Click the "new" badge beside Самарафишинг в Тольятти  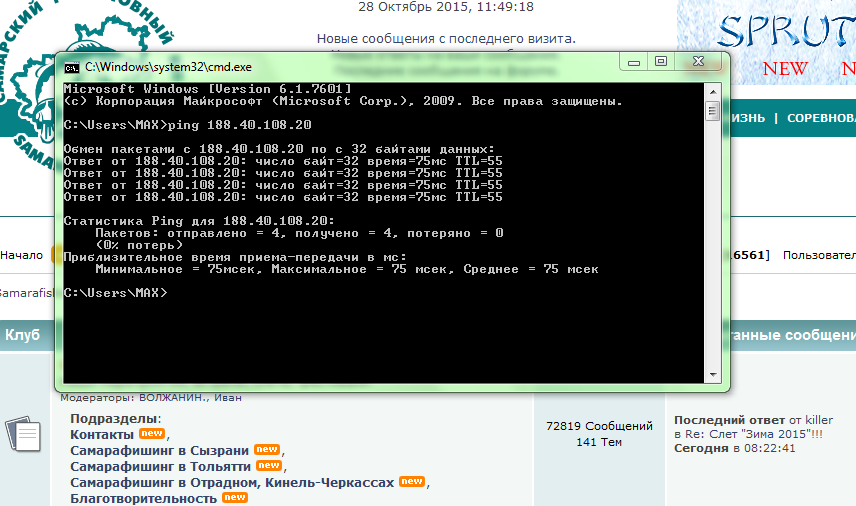coord(268,466)
